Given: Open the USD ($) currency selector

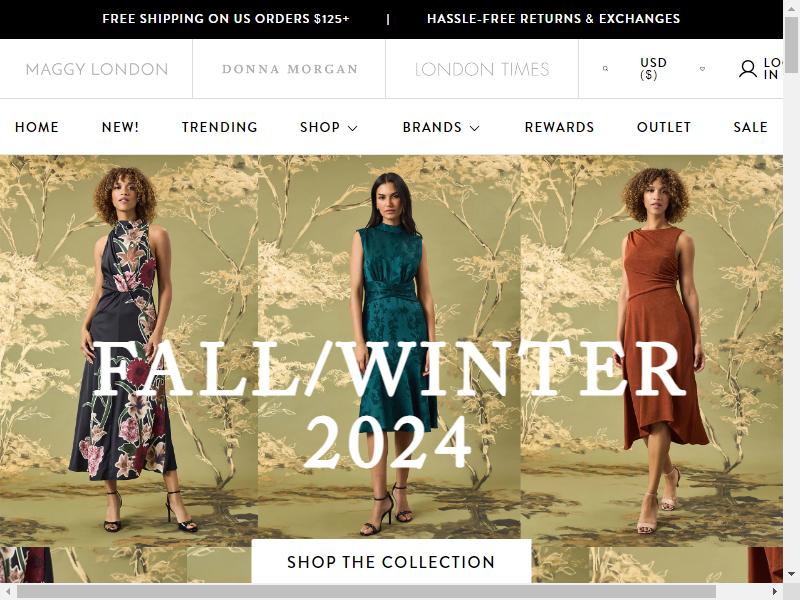Looking at the screenshot, I should 653,69.
